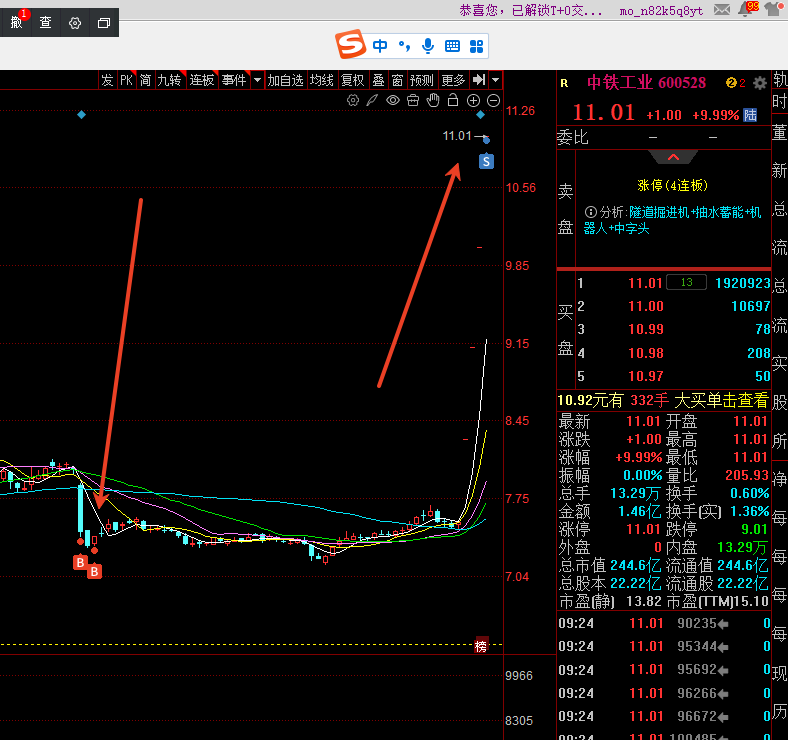788x740 pixels.
Task: Click the 简 toolbar button
Action: pyautogui.click(x=145, y=80)
